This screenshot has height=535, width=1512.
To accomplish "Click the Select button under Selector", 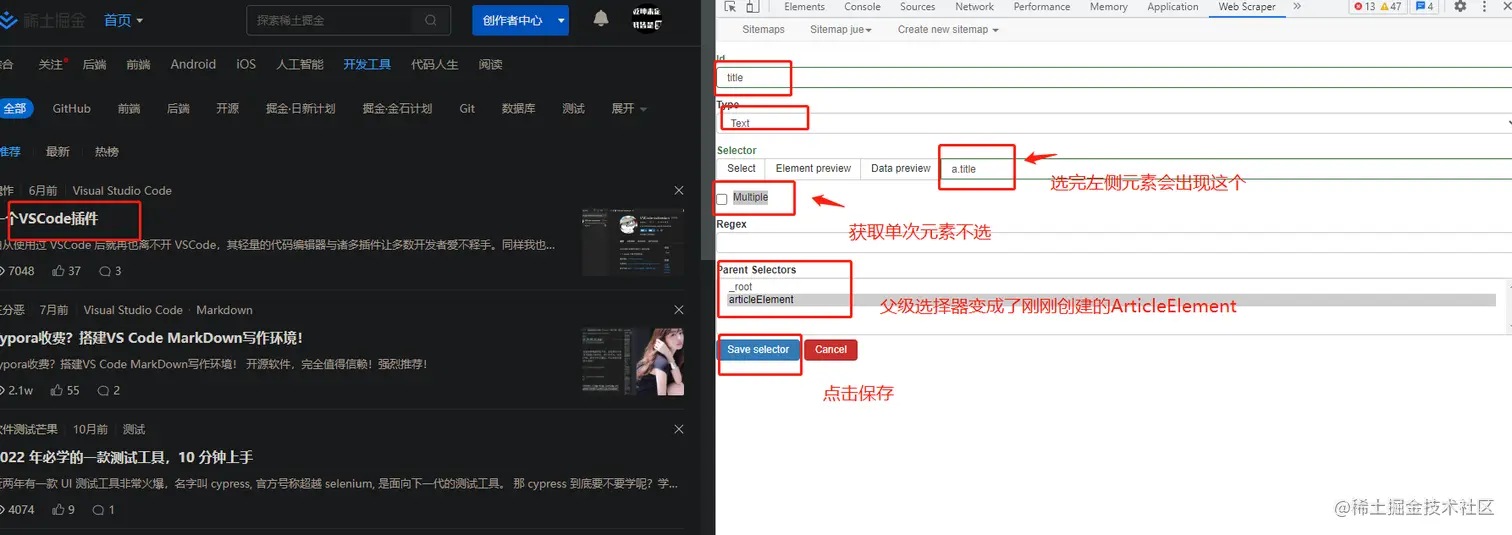I will [741, 168].
